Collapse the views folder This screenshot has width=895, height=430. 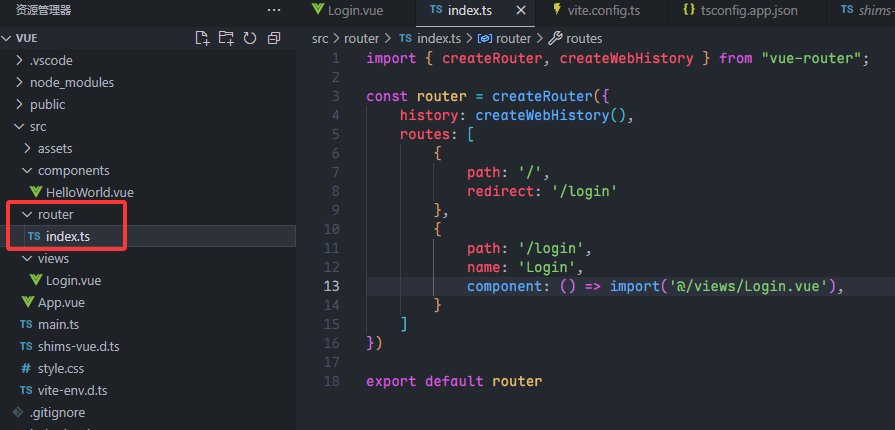point(53,258)
